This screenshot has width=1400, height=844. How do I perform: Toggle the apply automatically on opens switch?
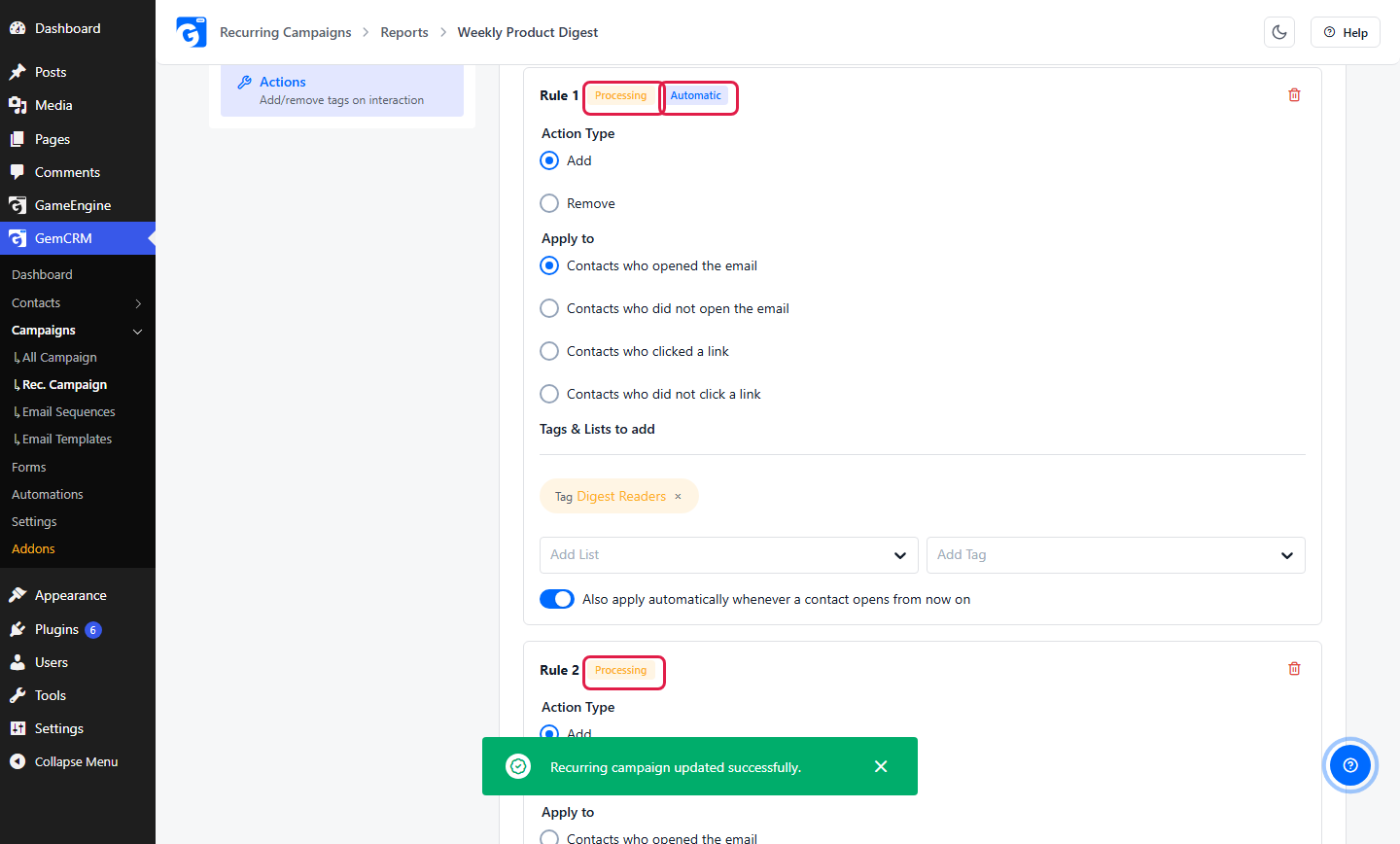[557, 599]
